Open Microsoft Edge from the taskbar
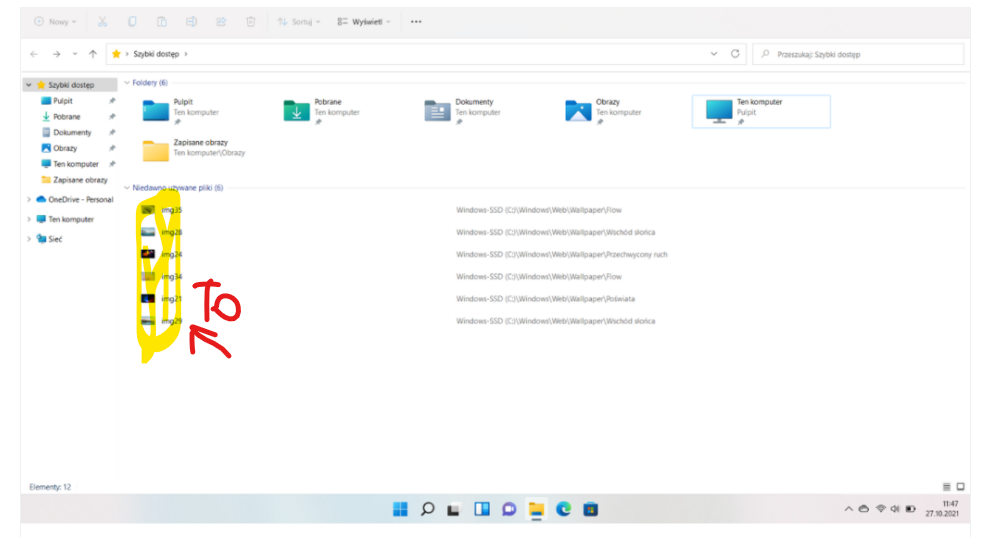Screen dimensions: 997x537 point(563,509)
